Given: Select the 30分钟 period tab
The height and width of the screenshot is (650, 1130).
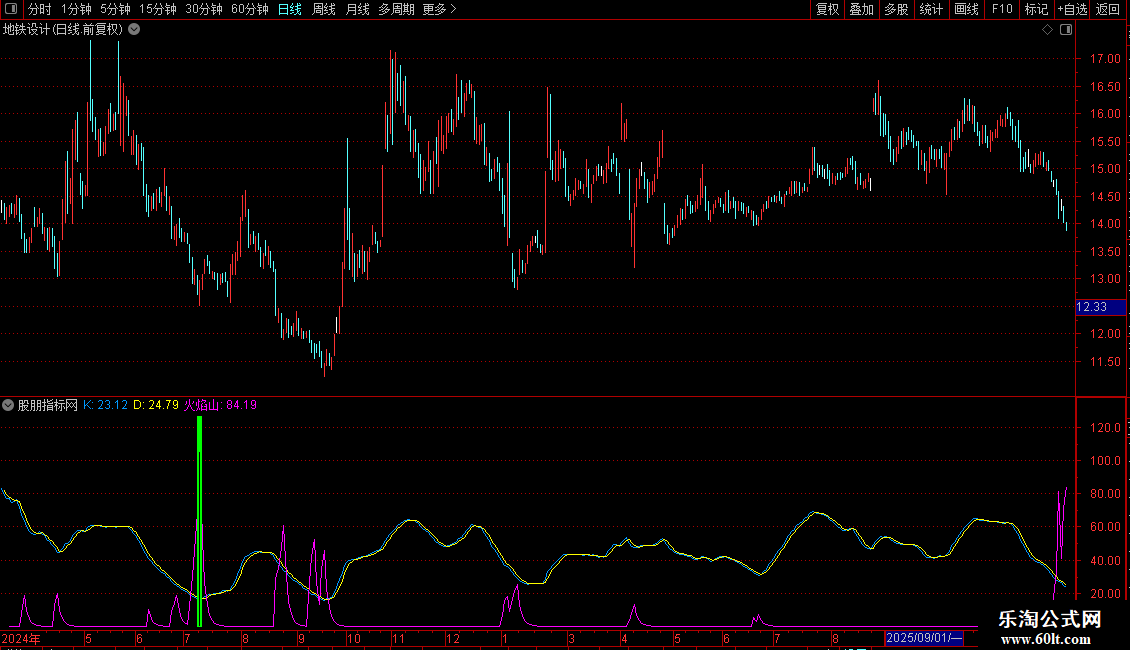Looking at the screenshot, I should click(x=204, y=9).
